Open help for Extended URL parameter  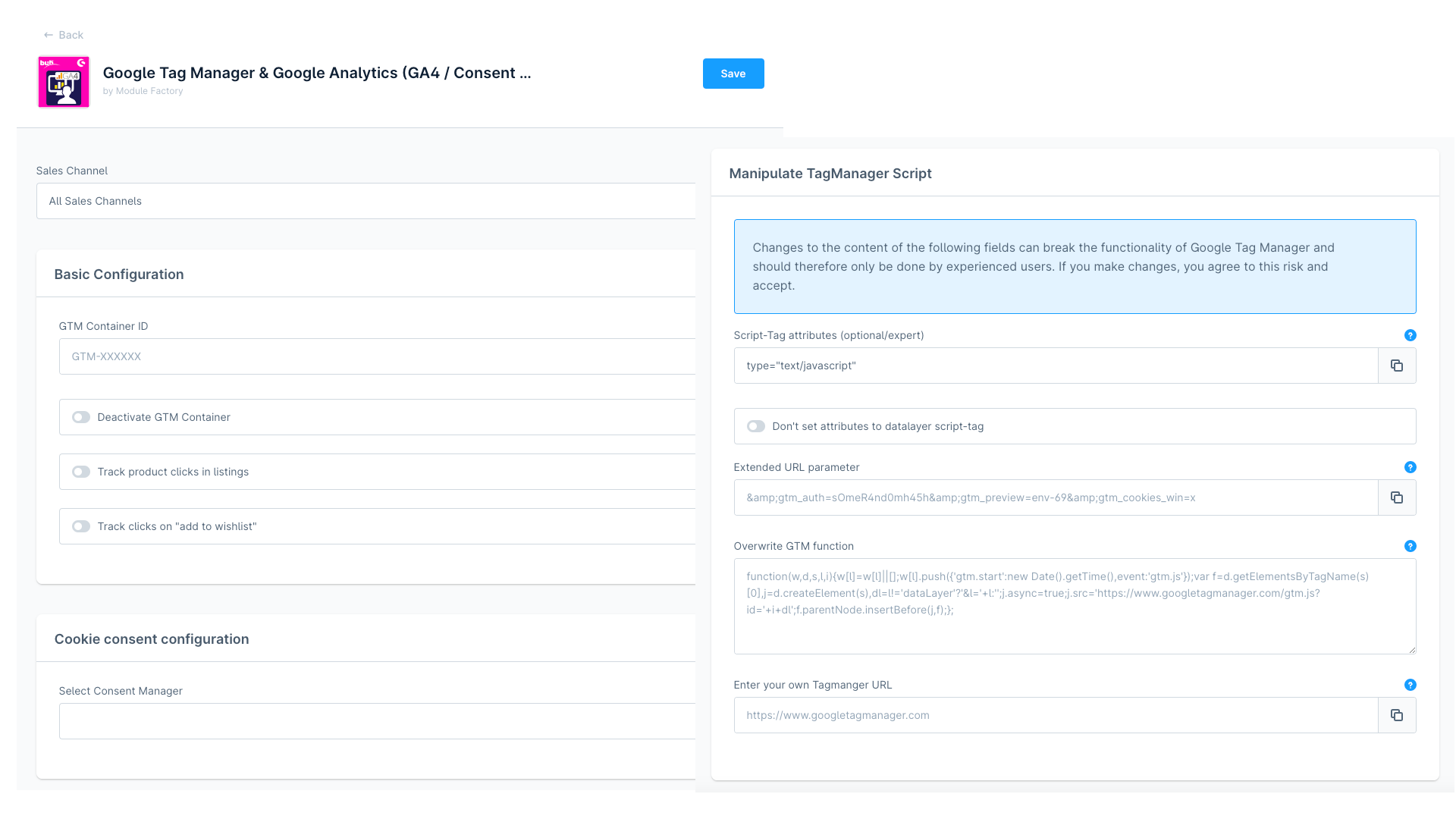tap(1410, 467)
